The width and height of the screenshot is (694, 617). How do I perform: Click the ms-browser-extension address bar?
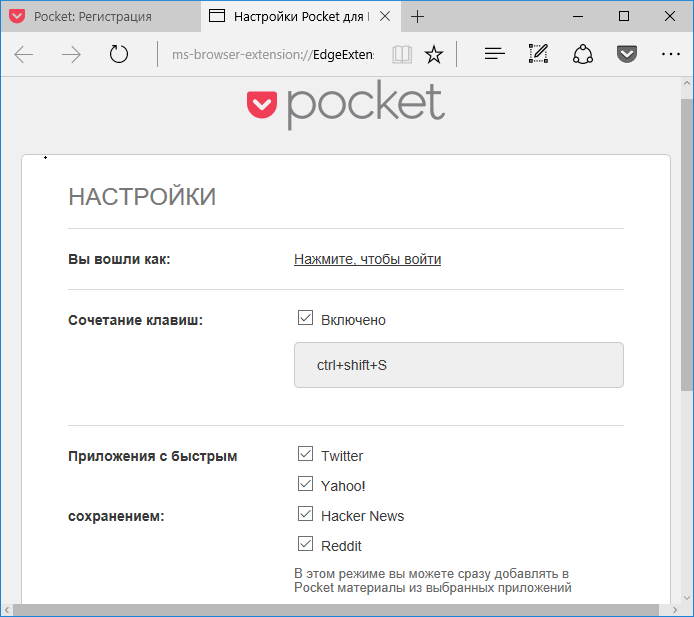[x=273, y=54]
